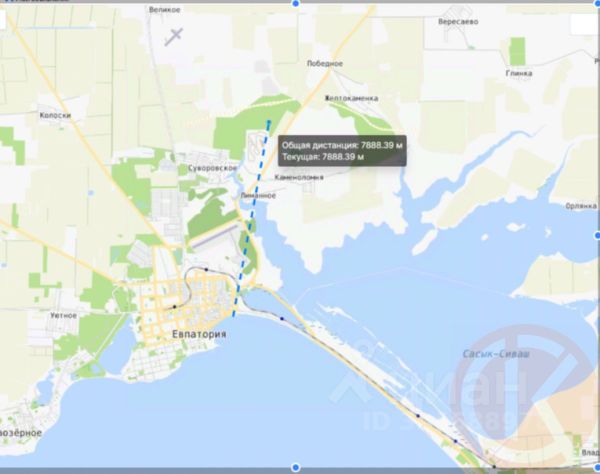Image resolution: width=600 pixels, height=474 pixels.
Task: Click the Евпатория city label
Action: click(199, 334)
